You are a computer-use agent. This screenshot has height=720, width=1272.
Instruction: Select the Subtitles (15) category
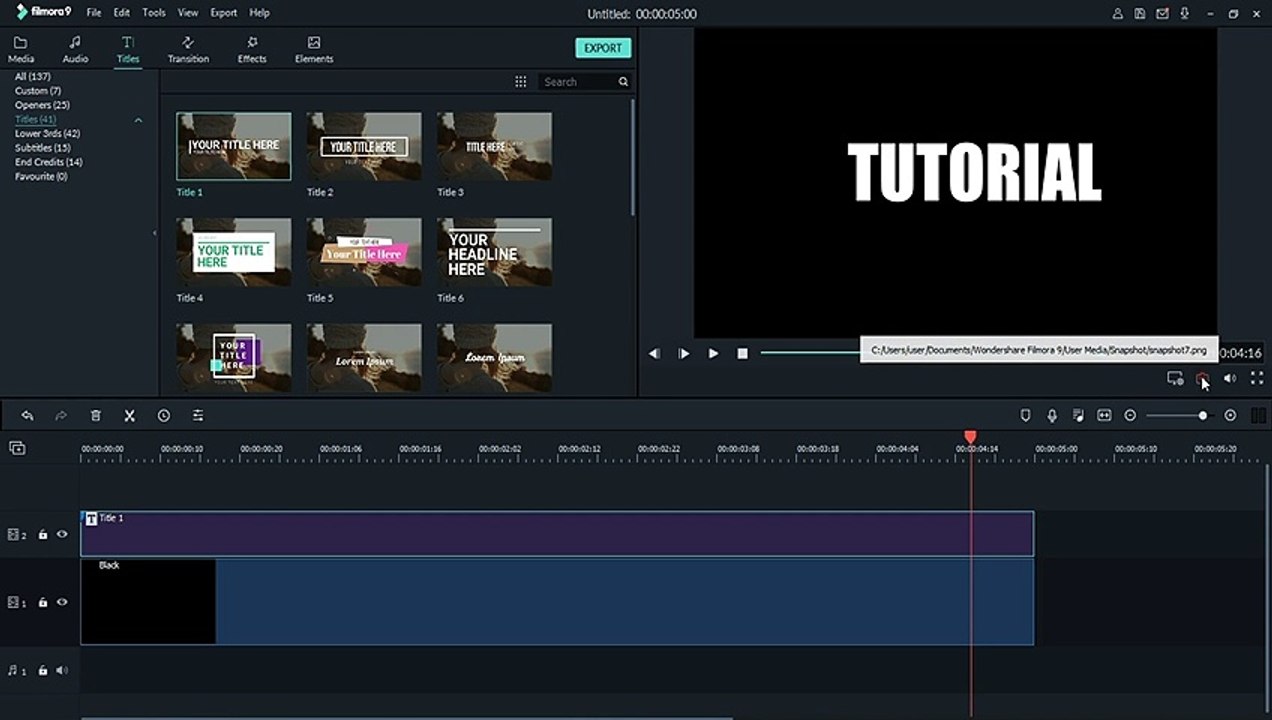click(42, 148)
